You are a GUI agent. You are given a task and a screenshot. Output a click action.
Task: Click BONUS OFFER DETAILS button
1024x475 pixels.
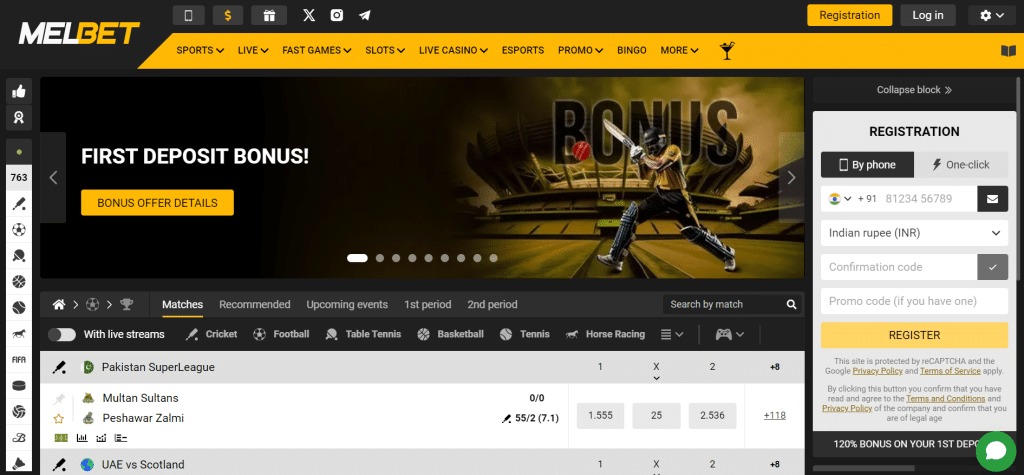157,203
